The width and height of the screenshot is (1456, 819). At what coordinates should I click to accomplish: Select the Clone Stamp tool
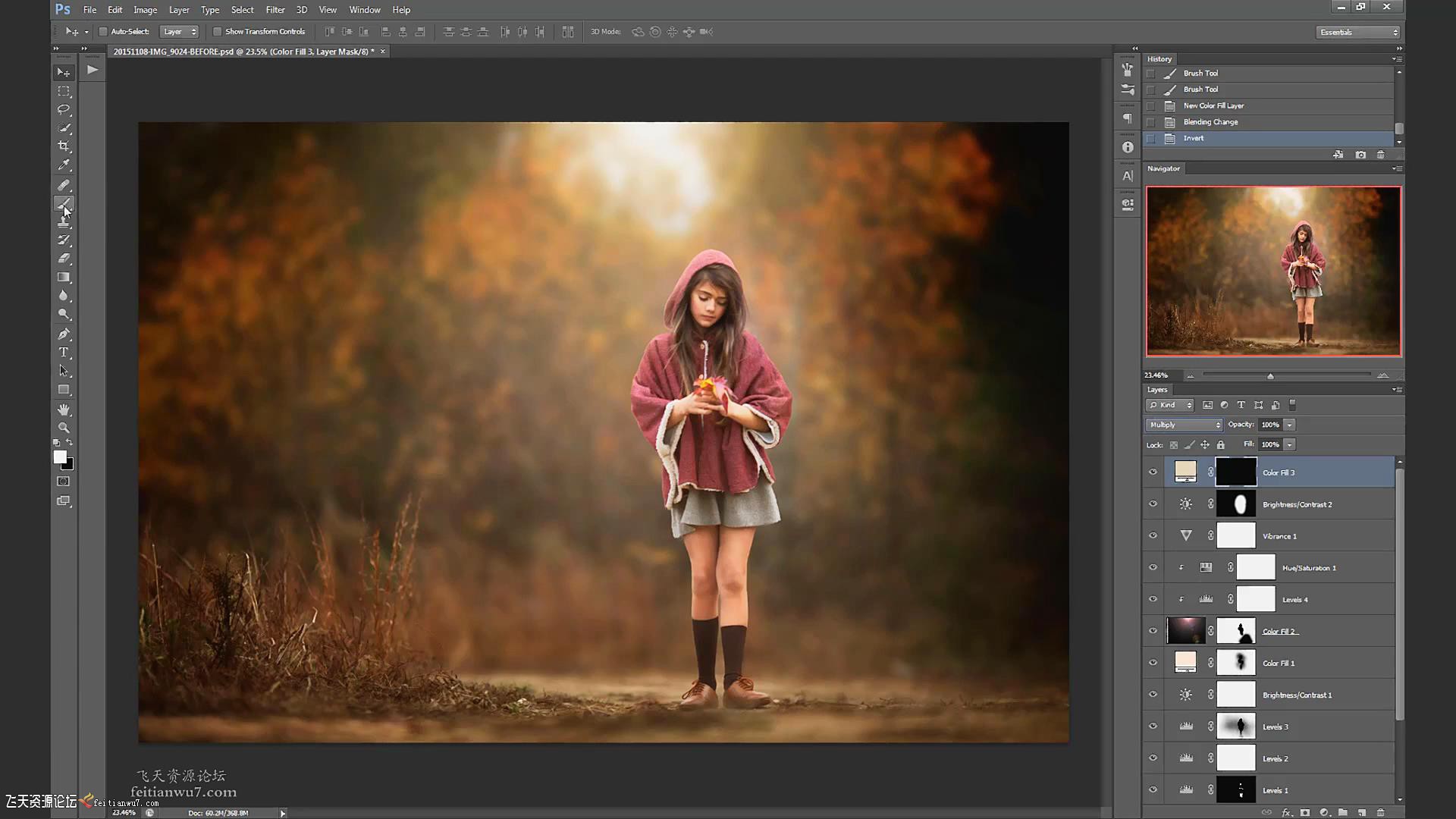tap(63, 222)
